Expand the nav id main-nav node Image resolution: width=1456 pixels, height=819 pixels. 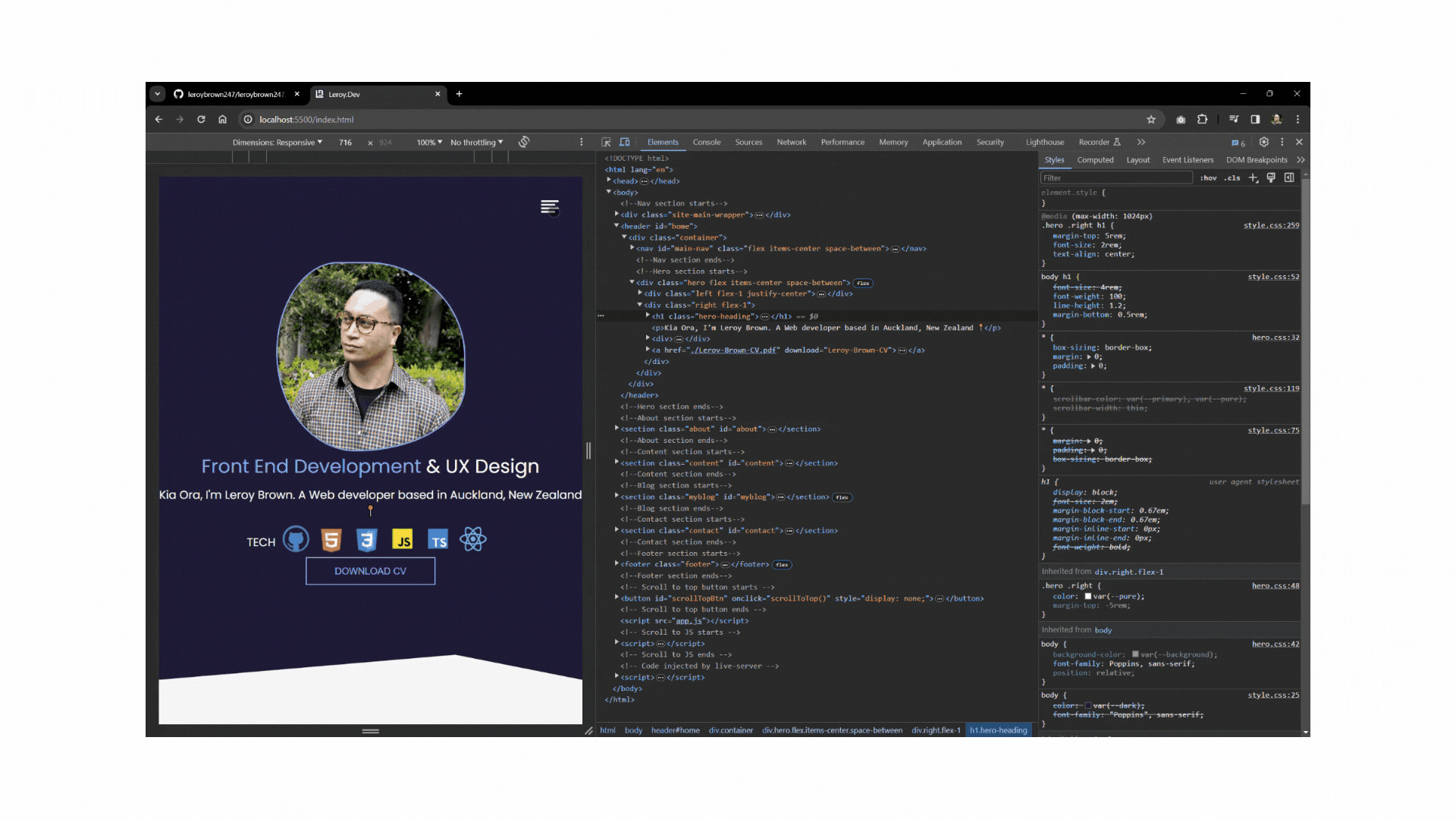[632, 248]
